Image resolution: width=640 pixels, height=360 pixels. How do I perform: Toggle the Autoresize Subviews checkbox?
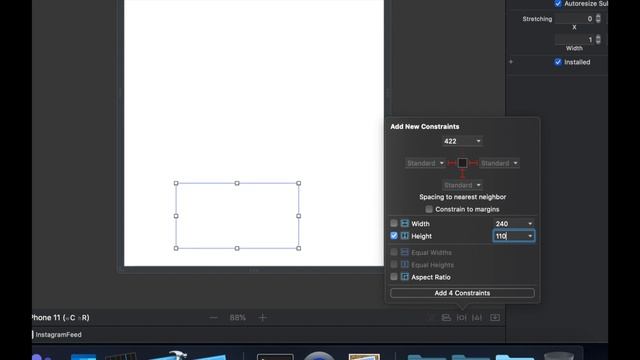[558, 4]
